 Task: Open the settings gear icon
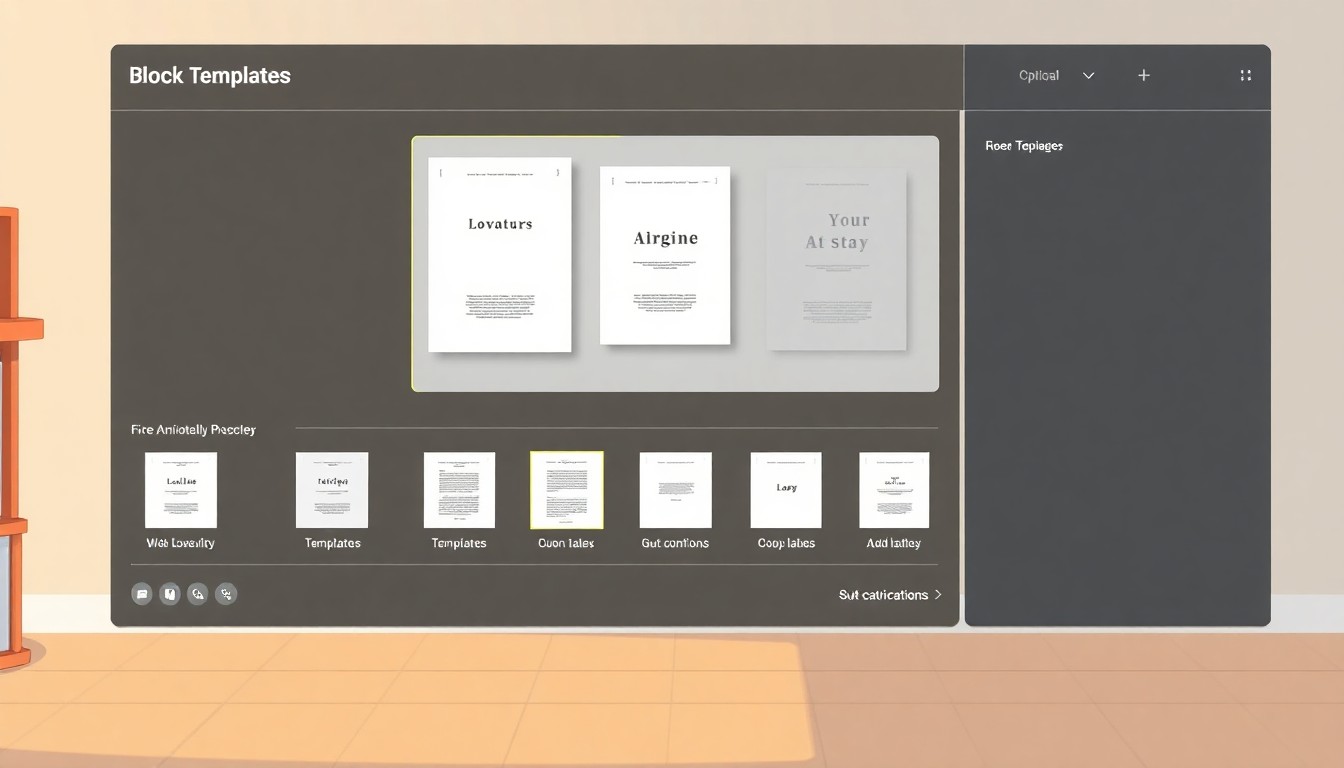[226, 594]
